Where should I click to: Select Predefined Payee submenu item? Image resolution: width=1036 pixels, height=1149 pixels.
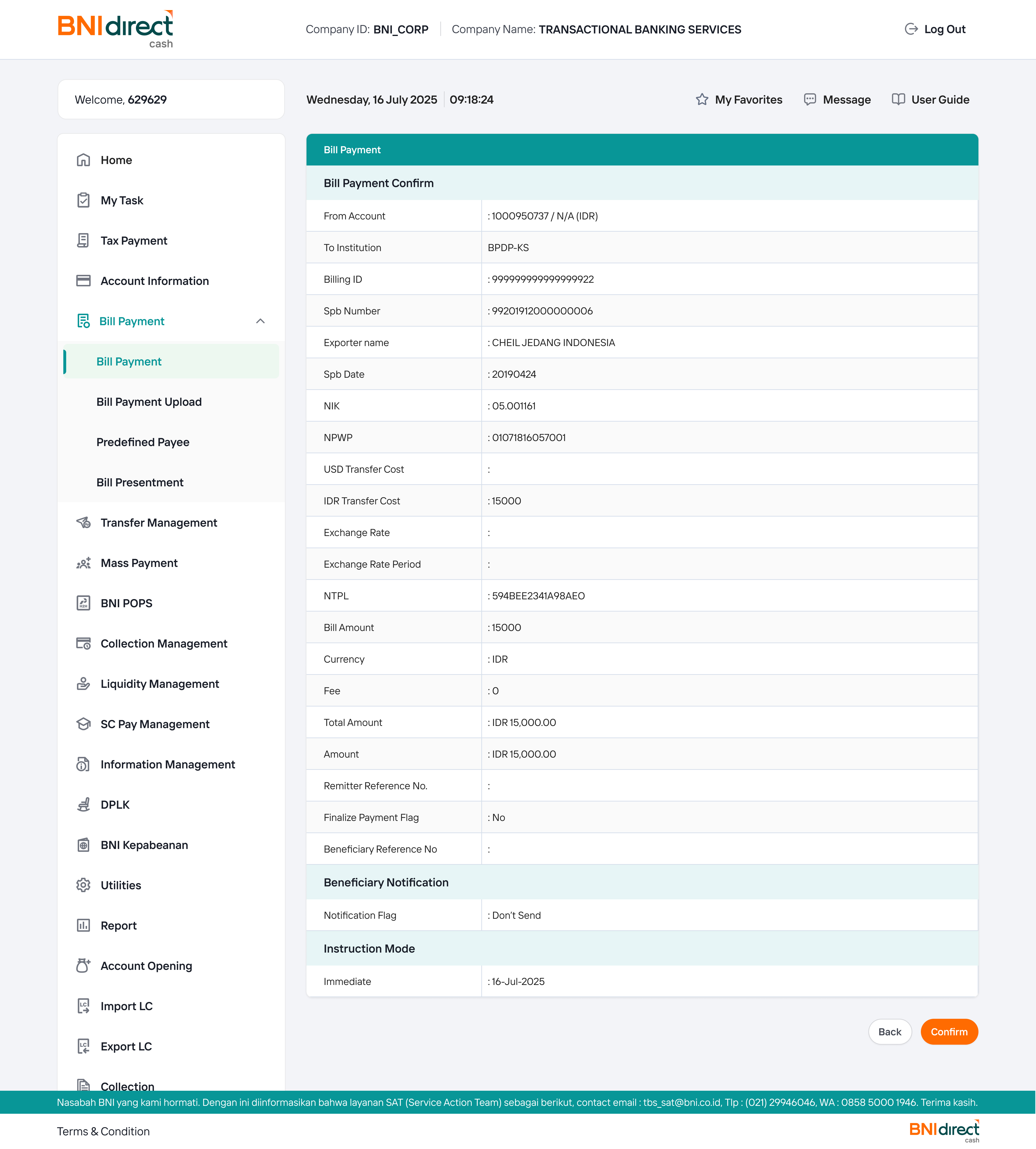(x=143, y=442)
